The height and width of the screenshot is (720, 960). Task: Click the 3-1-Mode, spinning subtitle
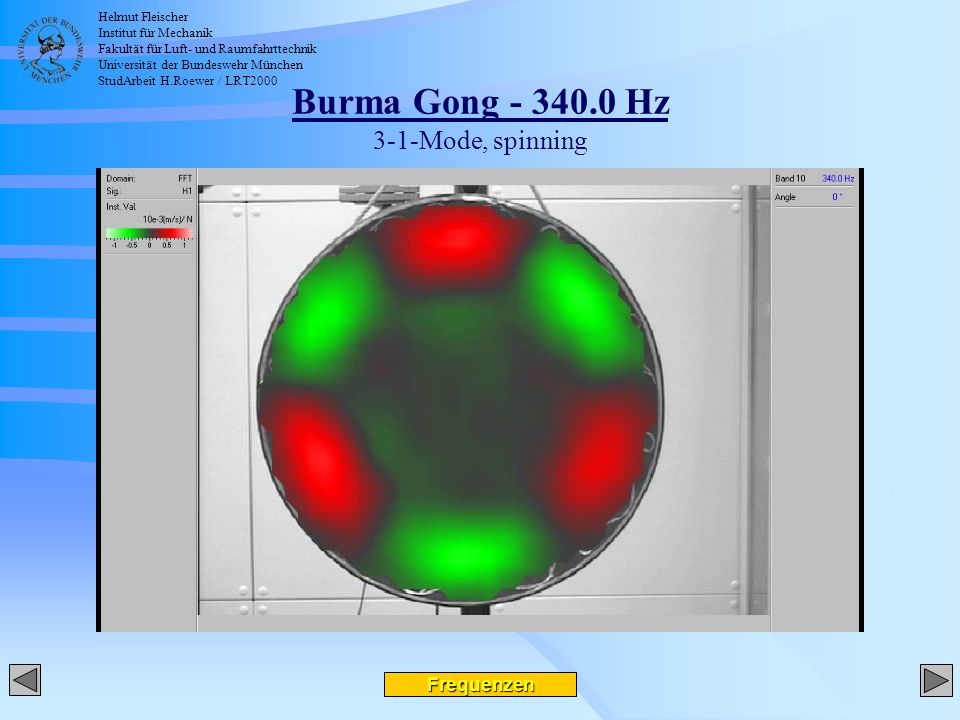[481, 141]
